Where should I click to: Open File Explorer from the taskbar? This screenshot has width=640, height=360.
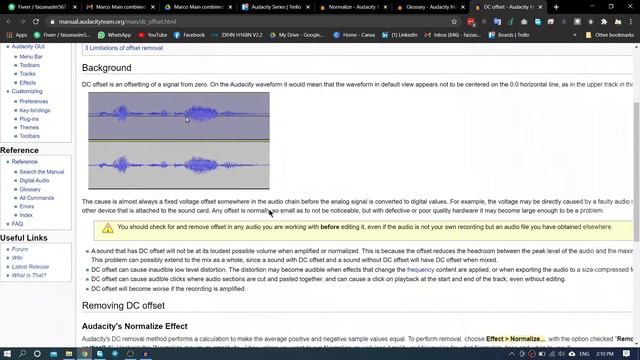click(x=69, y=353)
